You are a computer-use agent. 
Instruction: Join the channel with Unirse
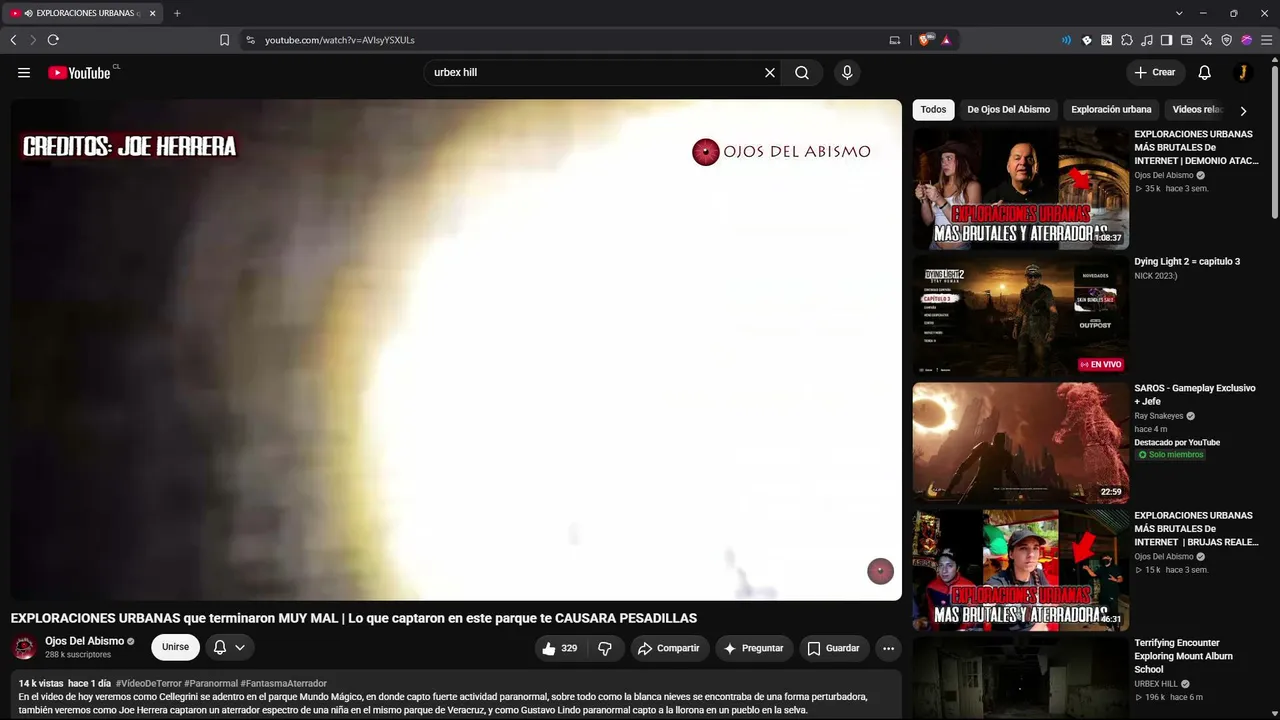click(x=175, y=648)
